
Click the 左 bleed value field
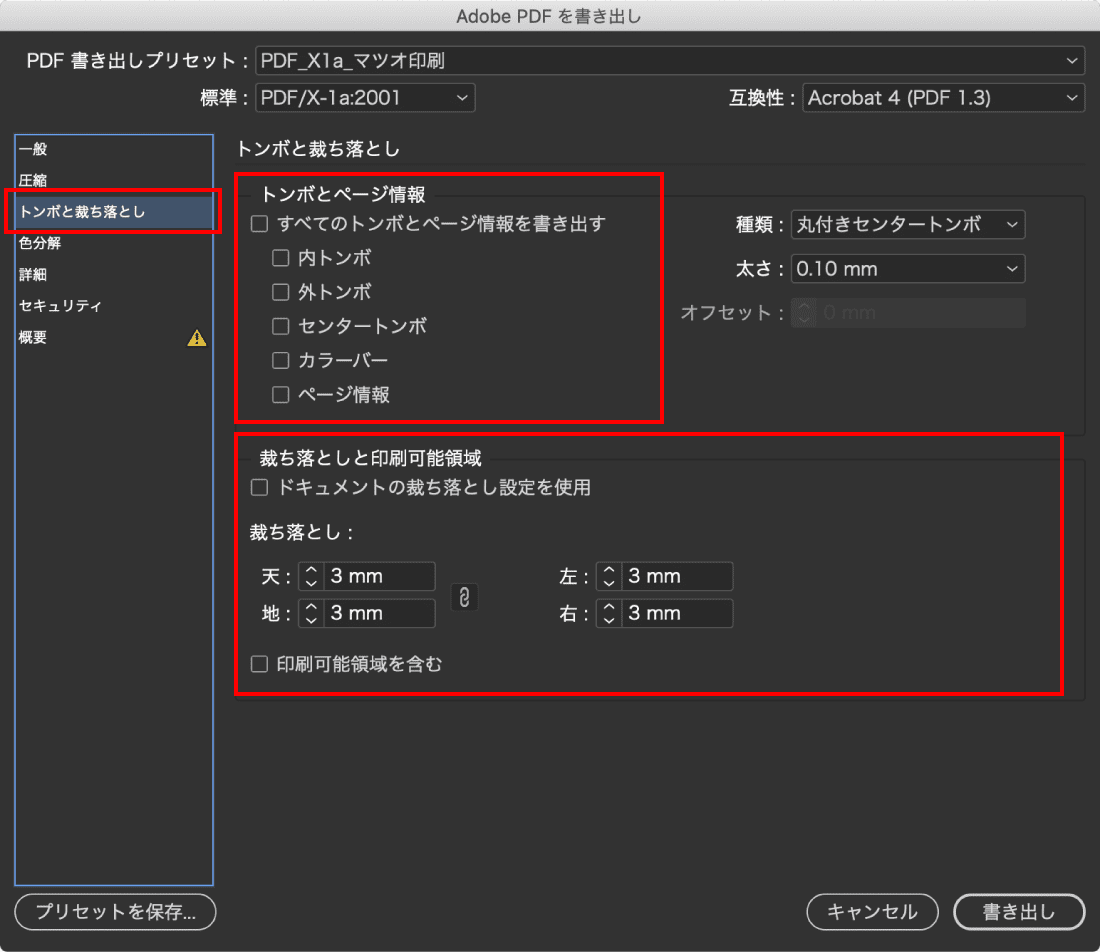pos(677,576)
